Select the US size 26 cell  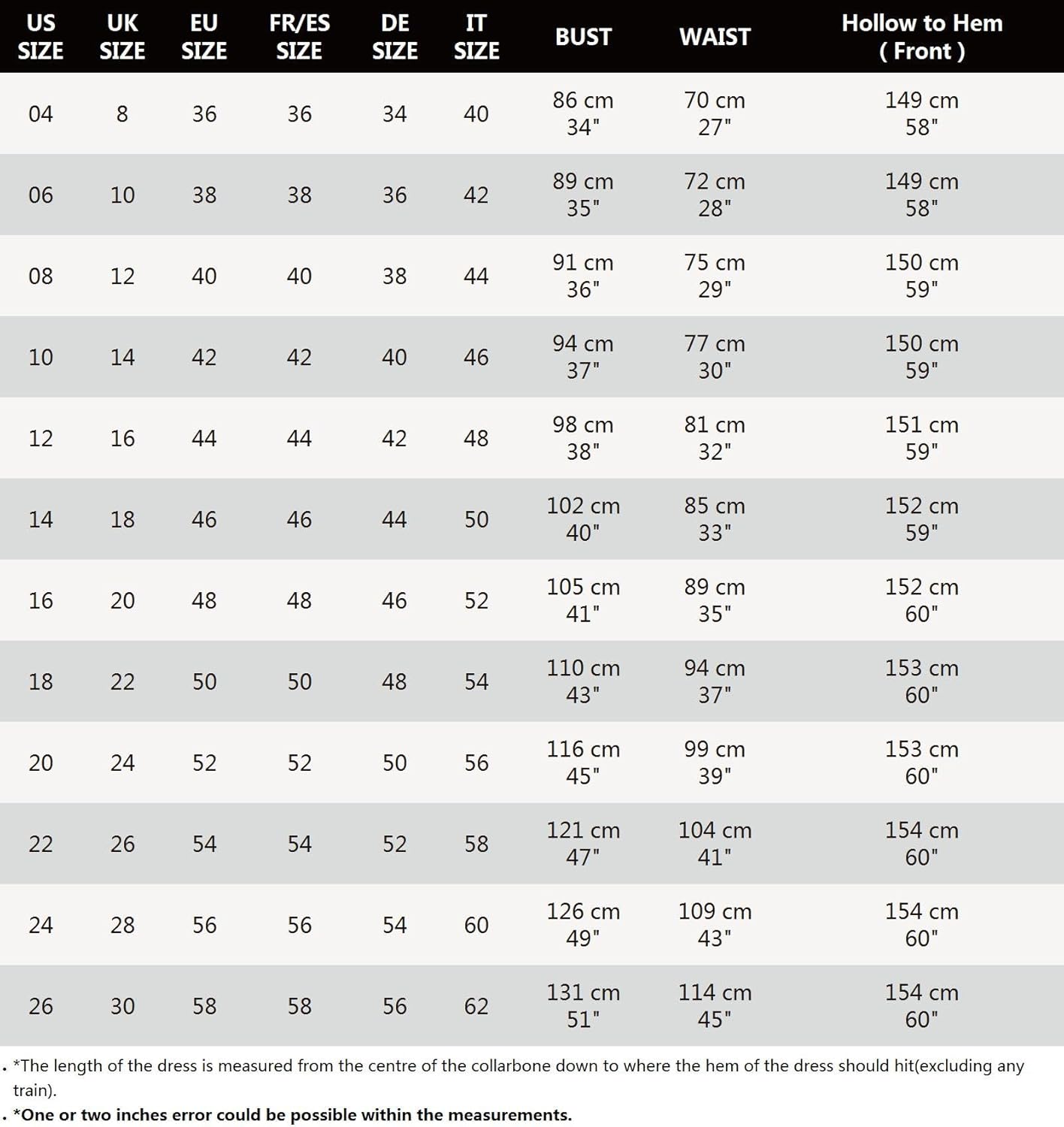click(41, 1006)
